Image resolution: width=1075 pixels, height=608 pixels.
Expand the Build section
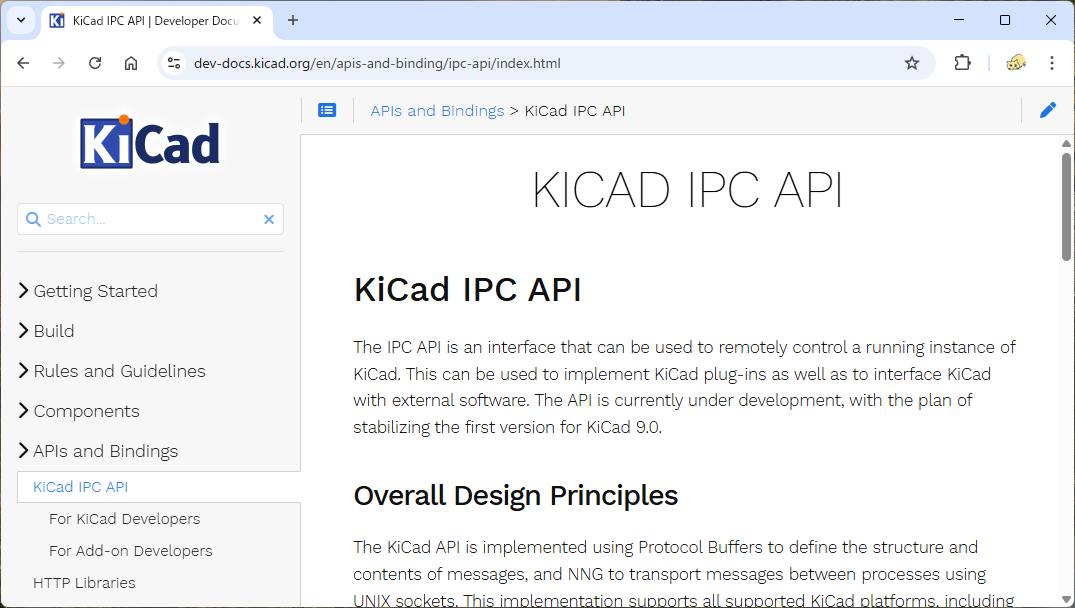click(54, 331)
